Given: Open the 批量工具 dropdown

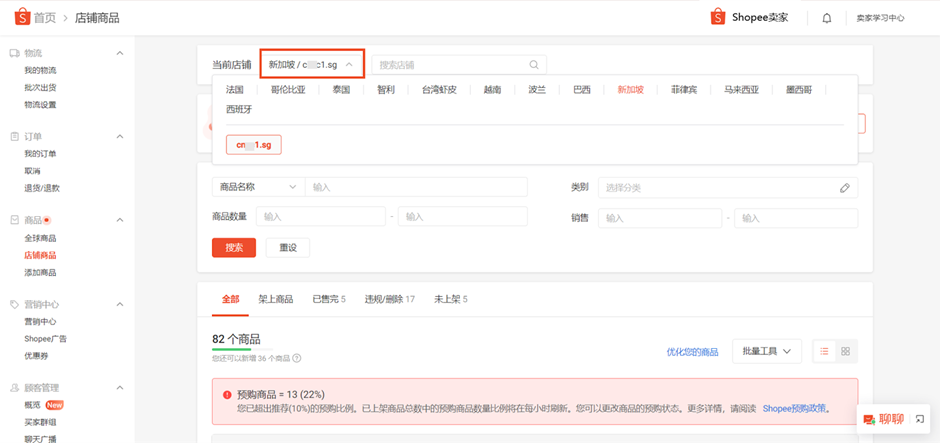Looking at the screenshot, I should (767, 351).
